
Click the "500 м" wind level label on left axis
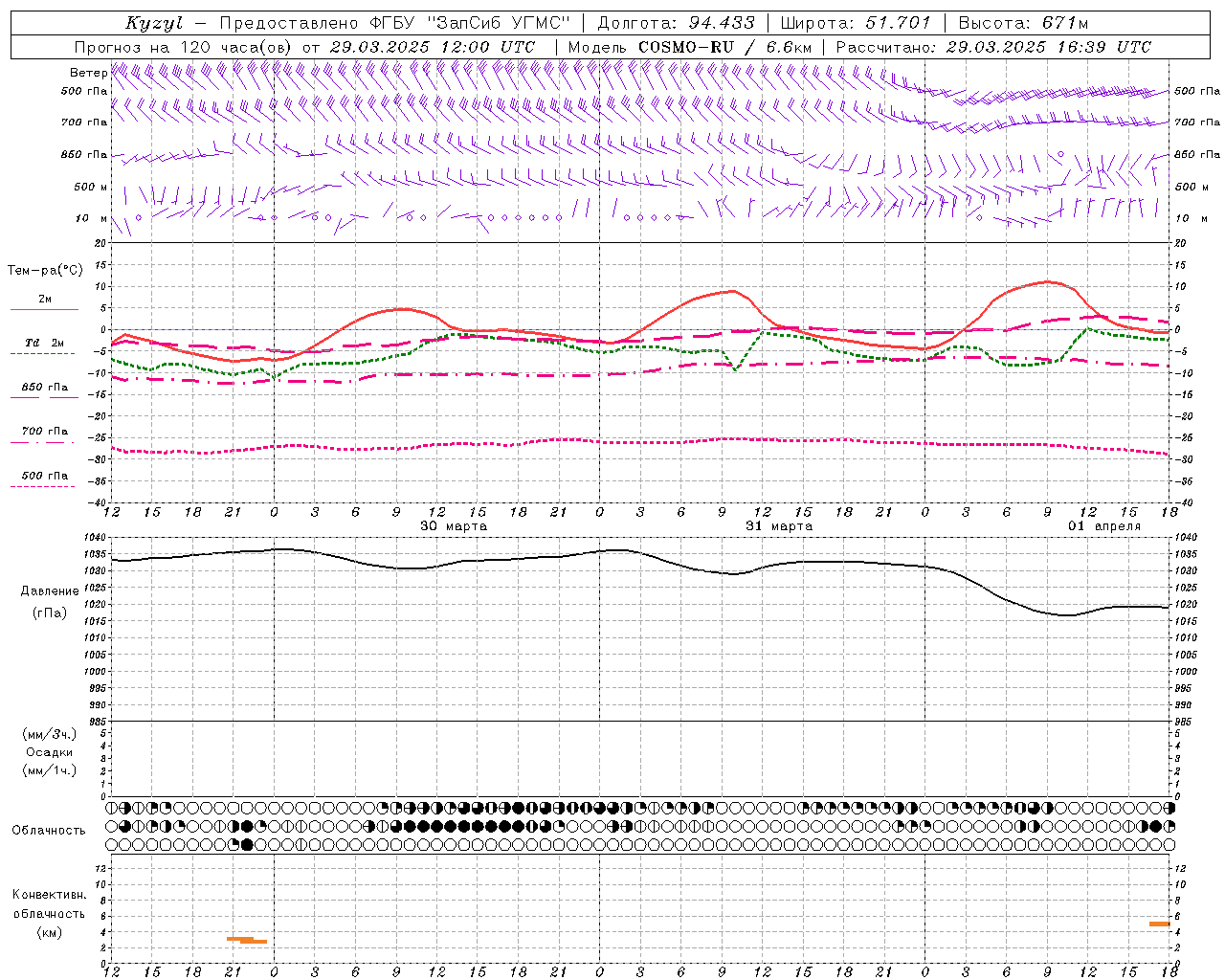[91, 187]
